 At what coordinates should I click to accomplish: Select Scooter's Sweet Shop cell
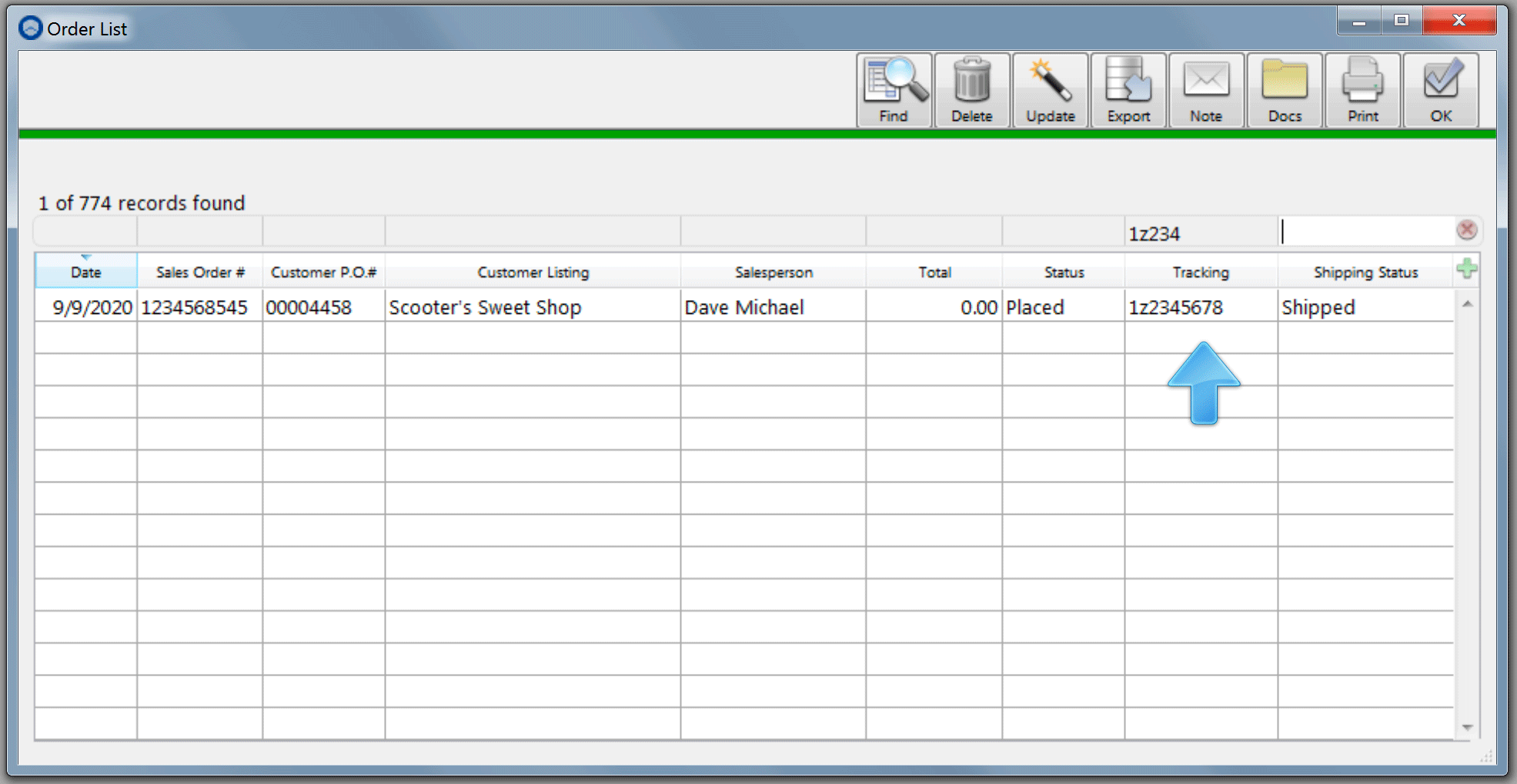tap(533, 307)
